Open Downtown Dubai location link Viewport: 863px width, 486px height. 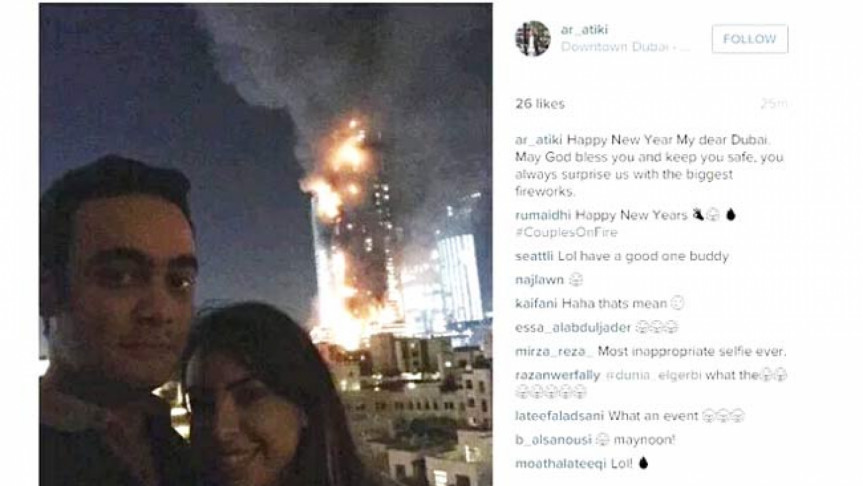(625, 47)
